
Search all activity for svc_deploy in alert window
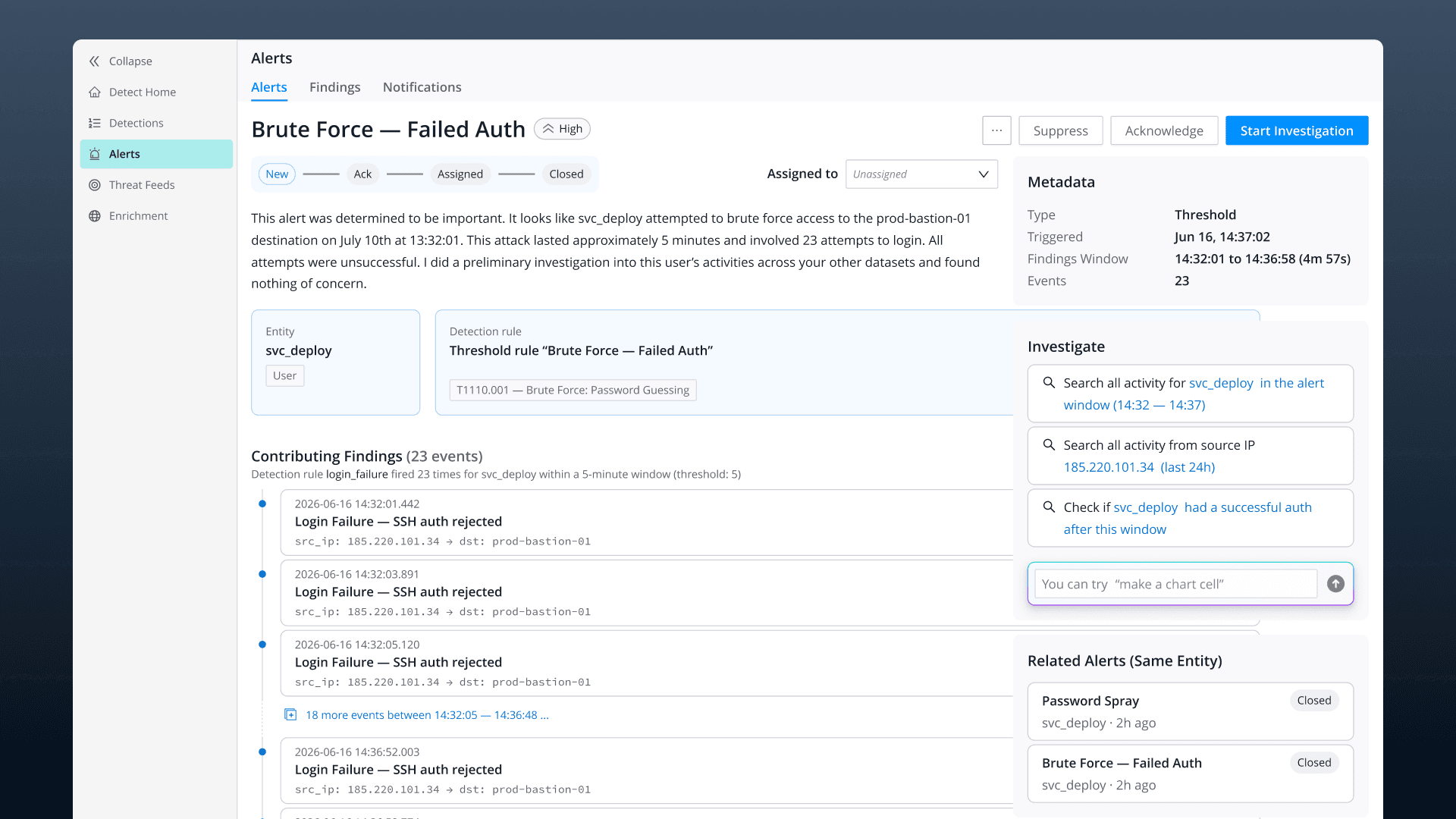(1190, 394)
